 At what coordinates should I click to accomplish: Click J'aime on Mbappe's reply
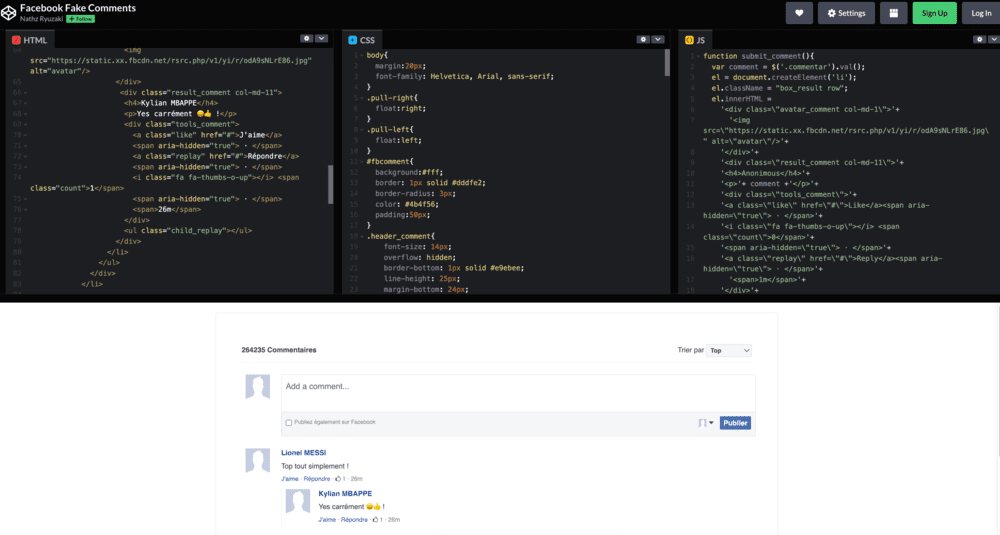(x=327, y=520)
